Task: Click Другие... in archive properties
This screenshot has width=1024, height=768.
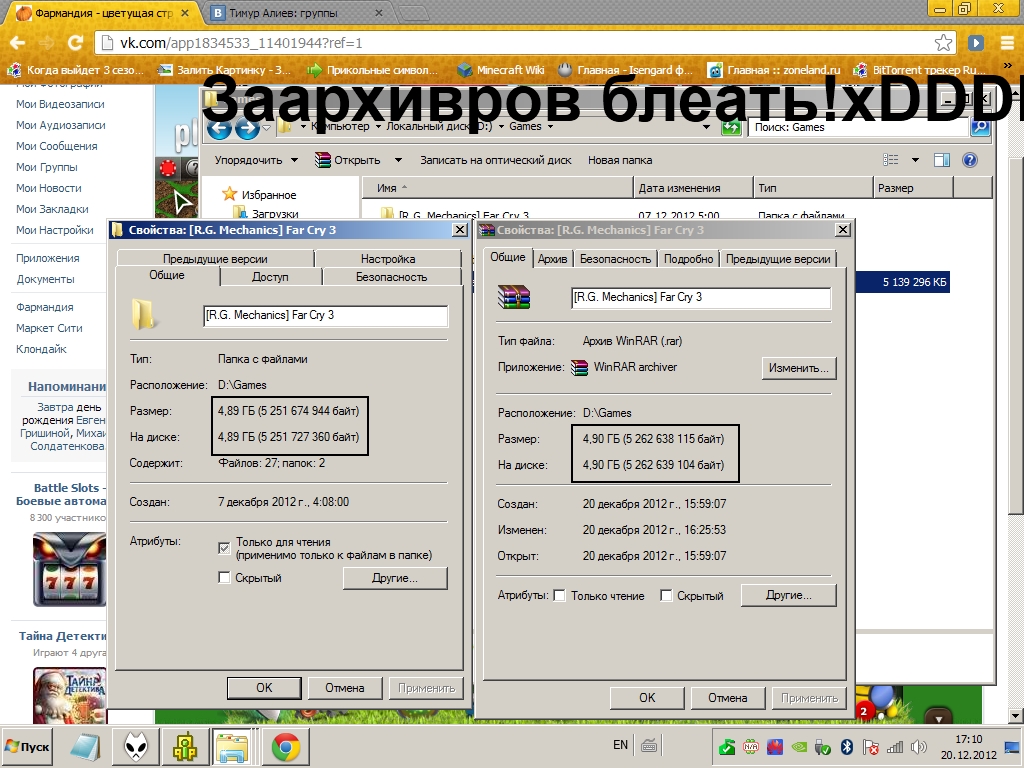Action: tap(788, 596)
